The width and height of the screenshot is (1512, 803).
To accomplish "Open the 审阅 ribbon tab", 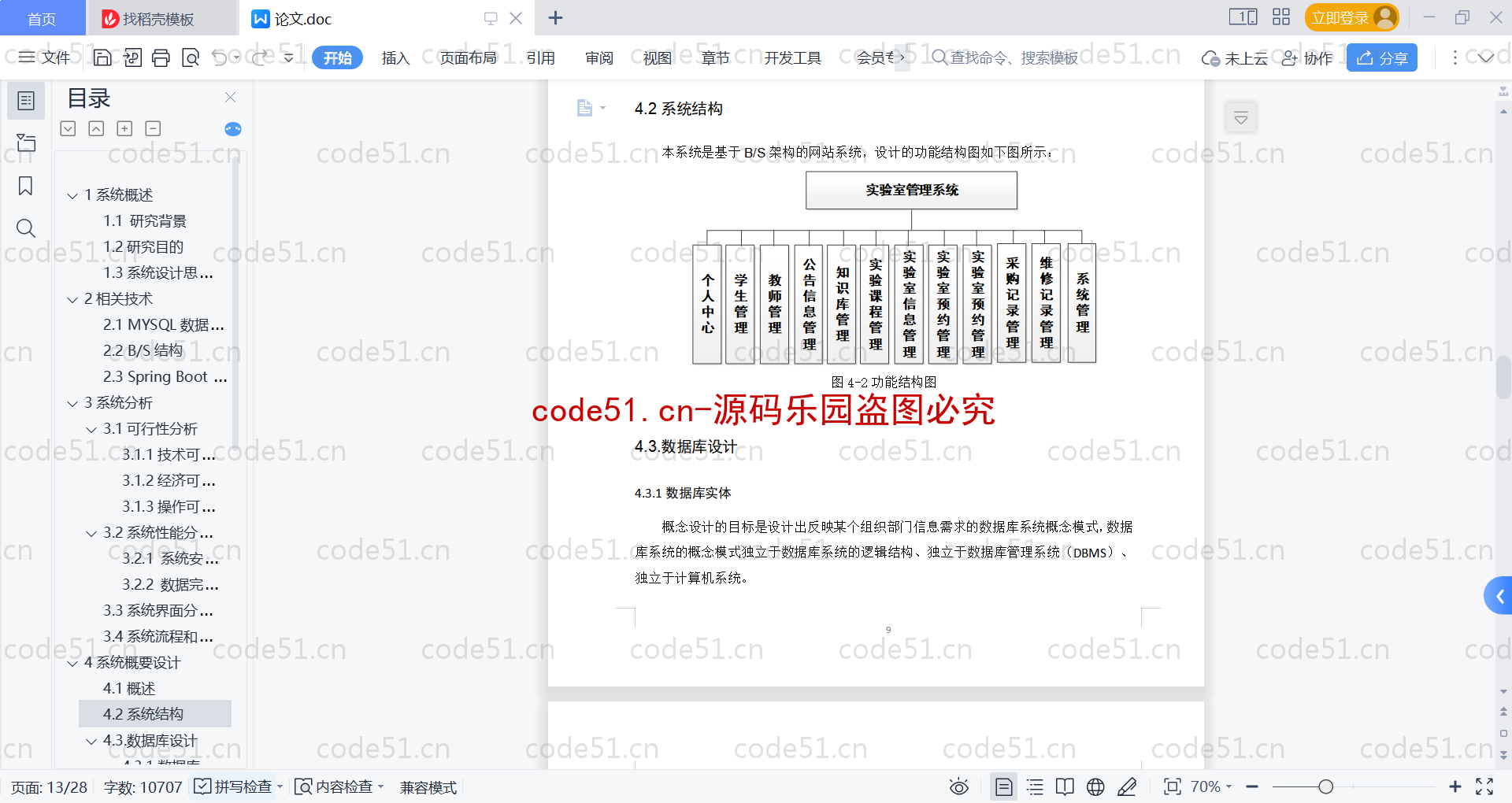I will 599,57.
